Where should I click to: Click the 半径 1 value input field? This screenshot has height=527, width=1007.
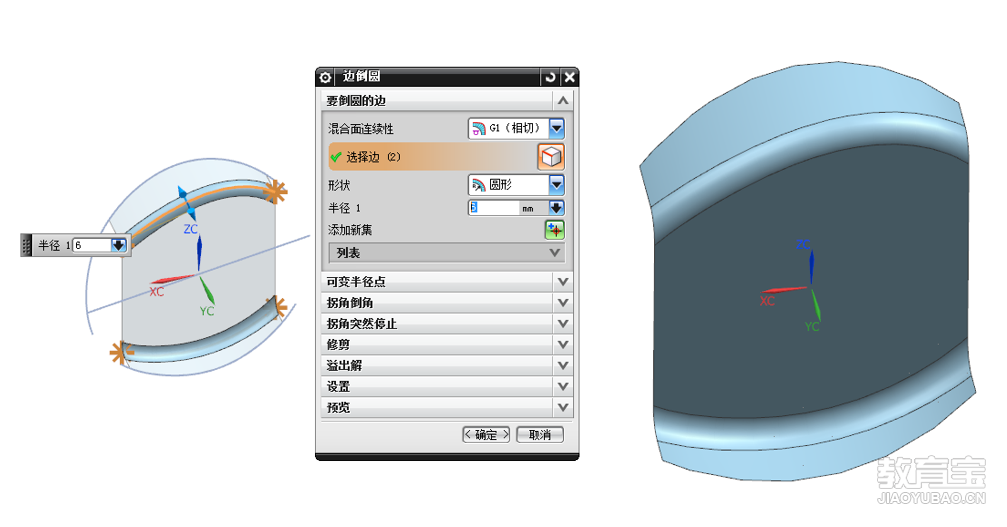(x=495, y=208)
